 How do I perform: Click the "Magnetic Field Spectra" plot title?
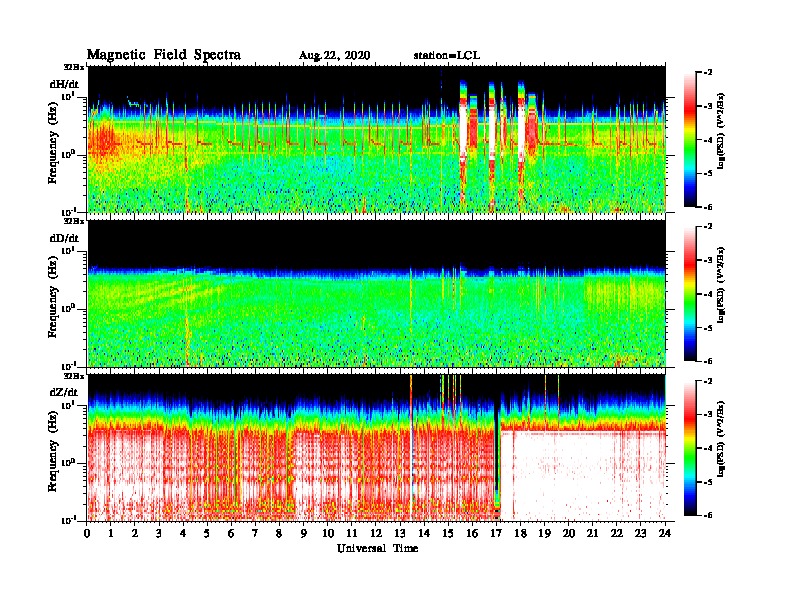point(164,55)
